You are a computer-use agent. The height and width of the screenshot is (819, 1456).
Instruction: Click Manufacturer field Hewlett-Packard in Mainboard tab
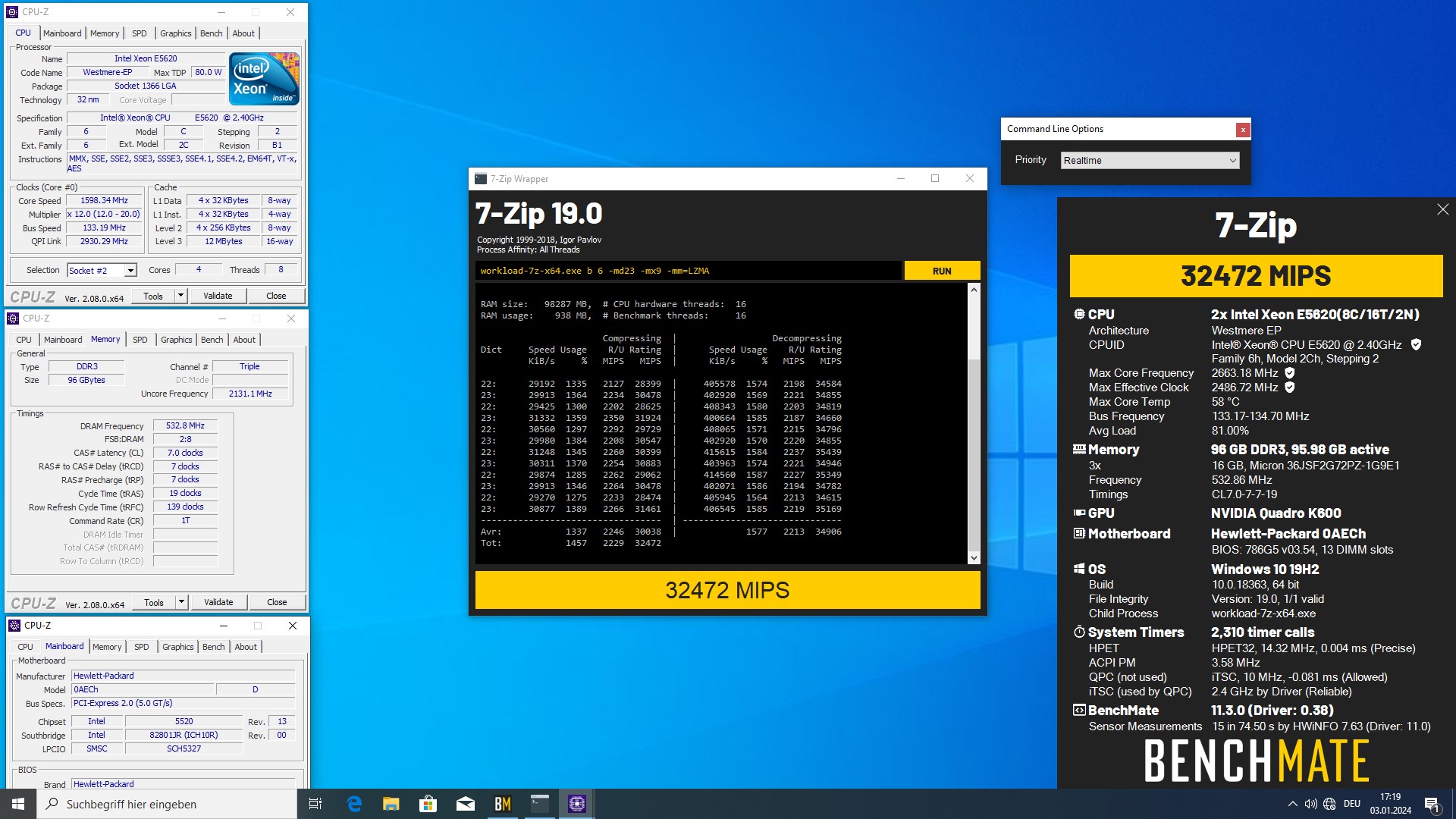tap(183, 676)
